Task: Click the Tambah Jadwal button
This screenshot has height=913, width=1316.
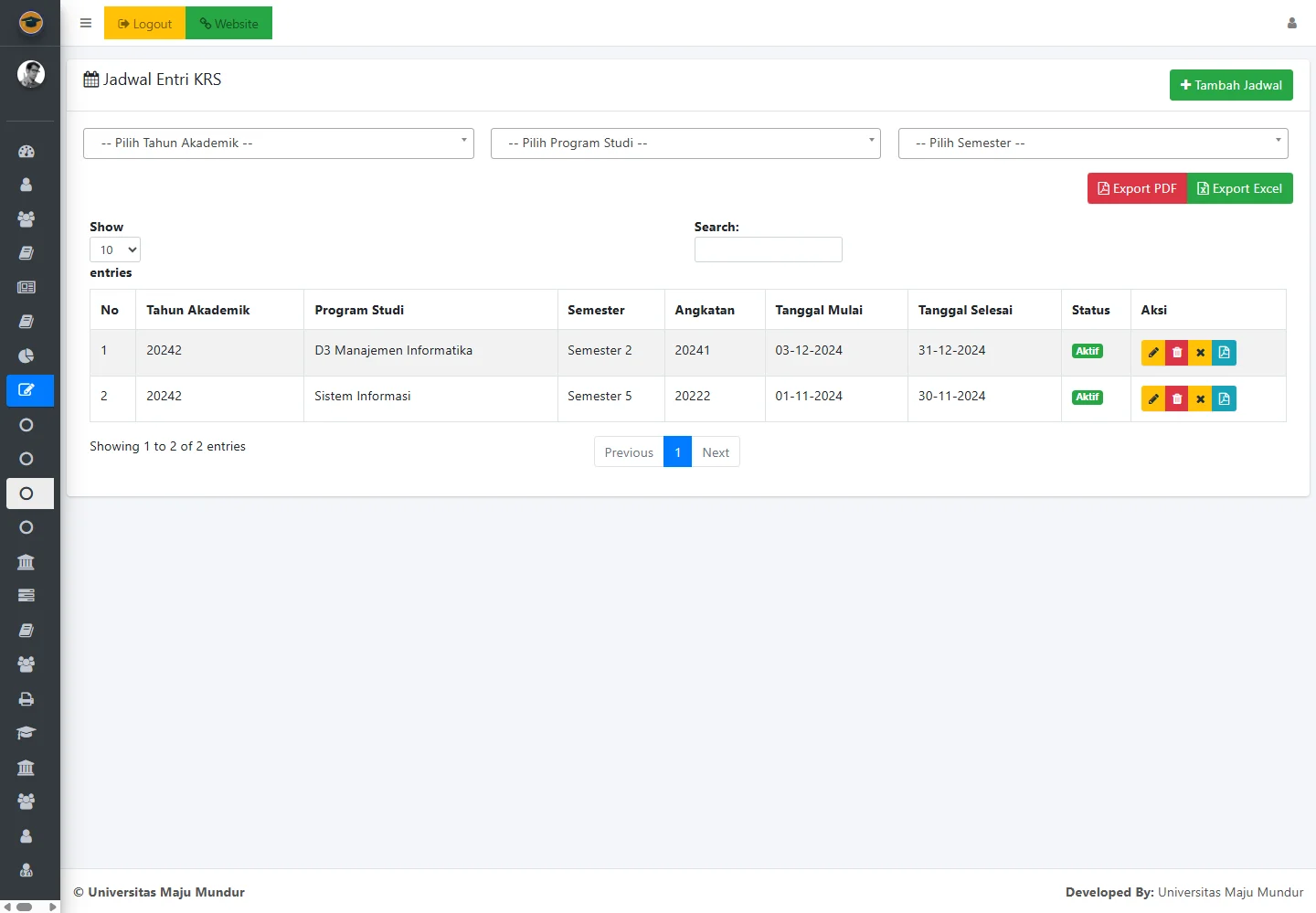Action: [1231, 85]
